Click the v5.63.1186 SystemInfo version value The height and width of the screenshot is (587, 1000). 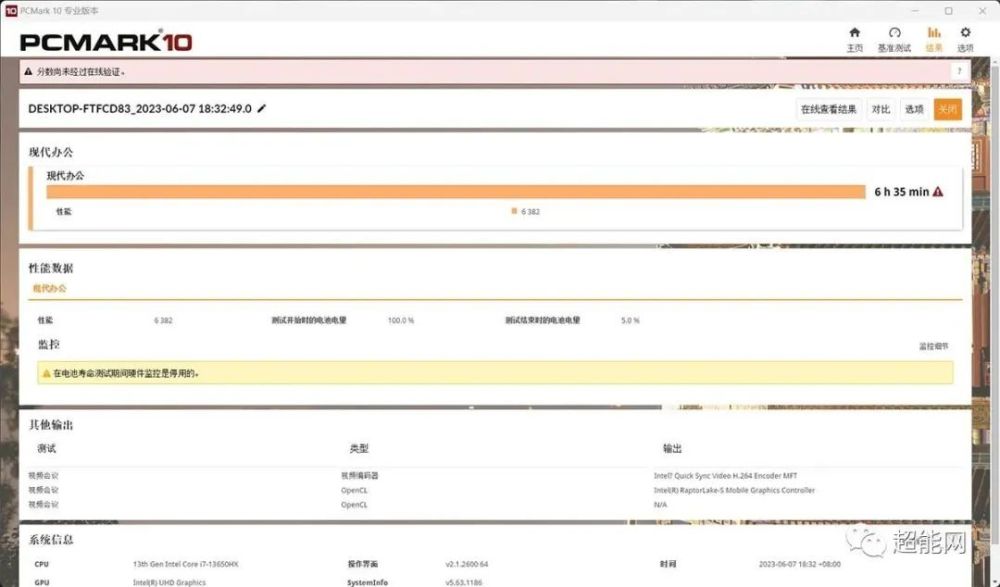point(464,583)
